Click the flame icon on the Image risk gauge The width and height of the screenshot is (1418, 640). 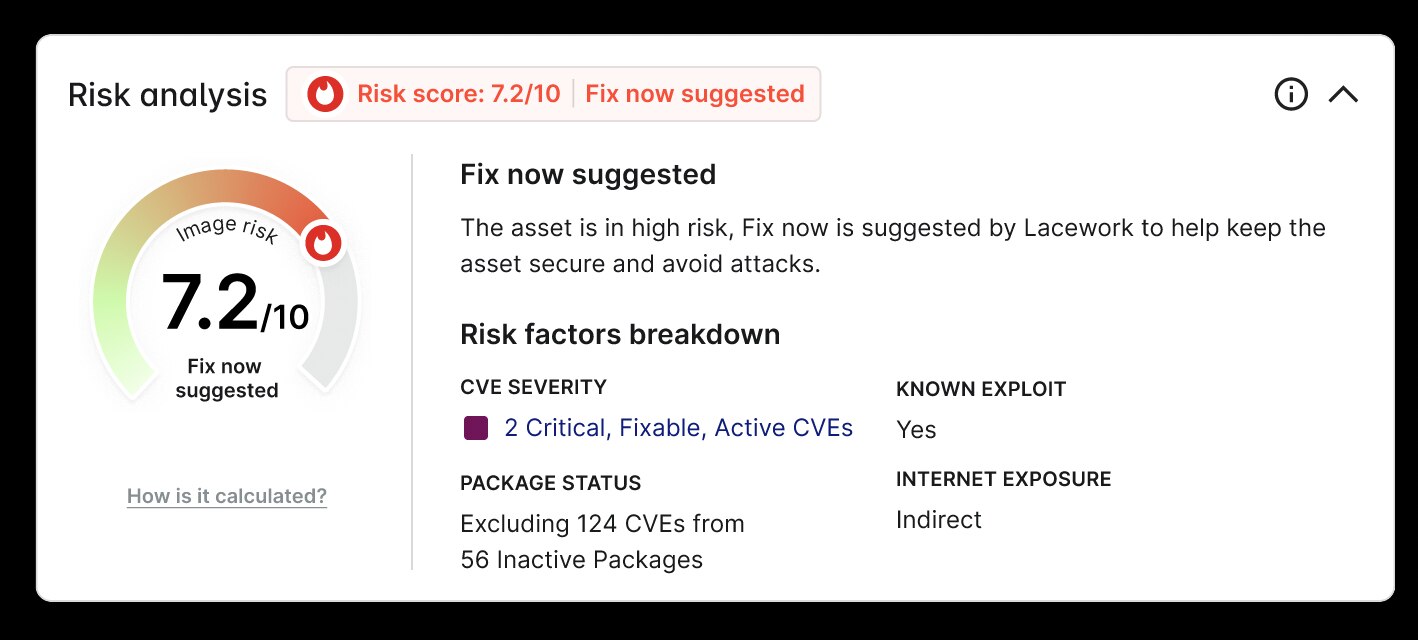click(322, 243)
